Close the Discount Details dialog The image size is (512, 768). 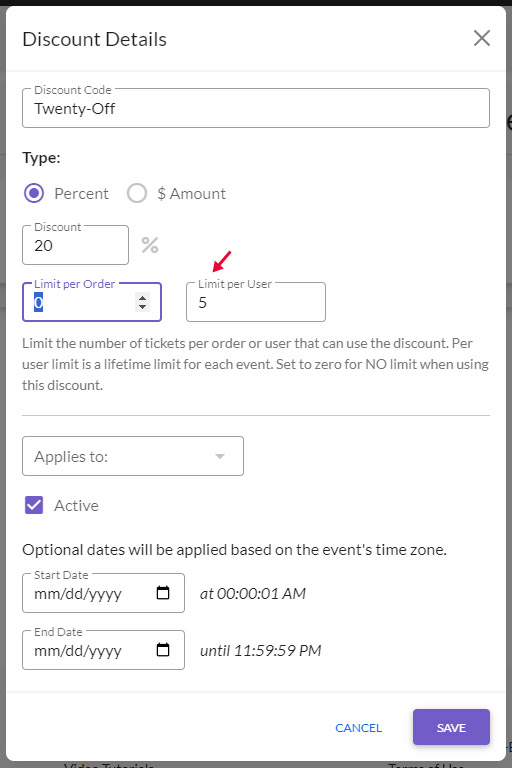point(482,38)
